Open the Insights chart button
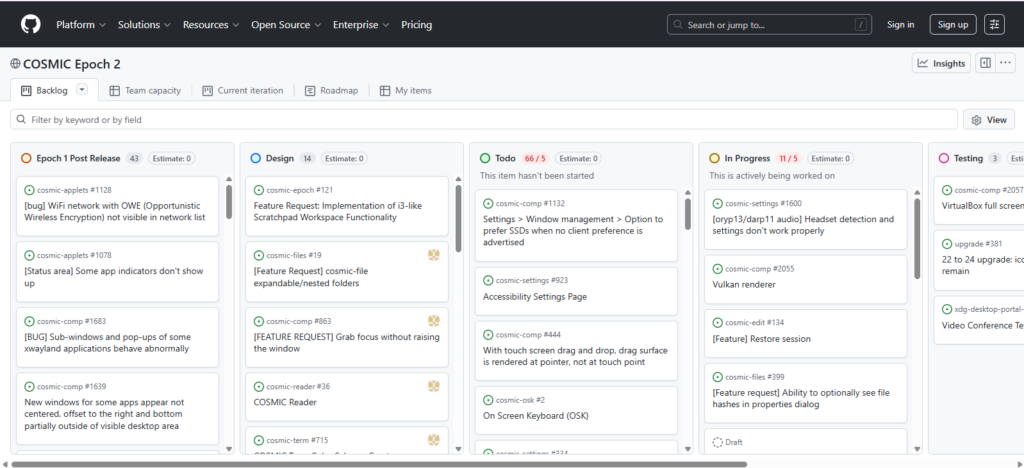Image resolution: width=1024 pixels, height=468 pixels. click(941, 63)
